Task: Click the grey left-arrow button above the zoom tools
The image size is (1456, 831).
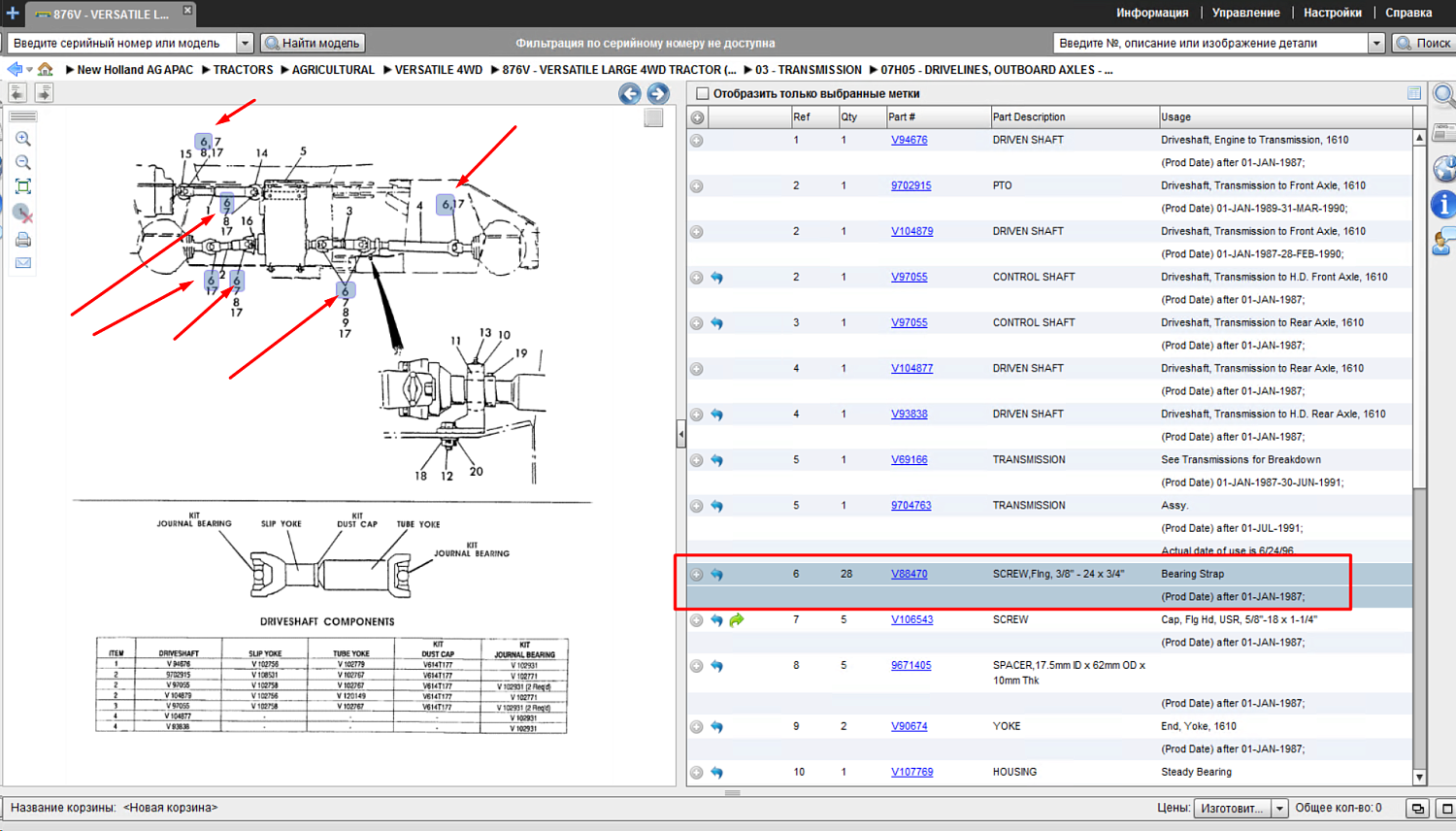Action: pos(17,92)
